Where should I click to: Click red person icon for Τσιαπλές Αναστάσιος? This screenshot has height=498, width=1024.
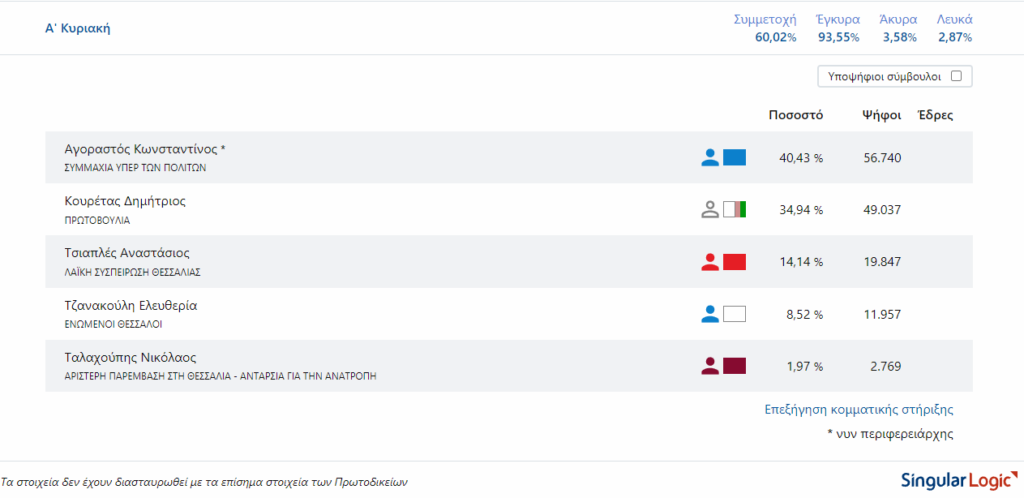point(710,262)
